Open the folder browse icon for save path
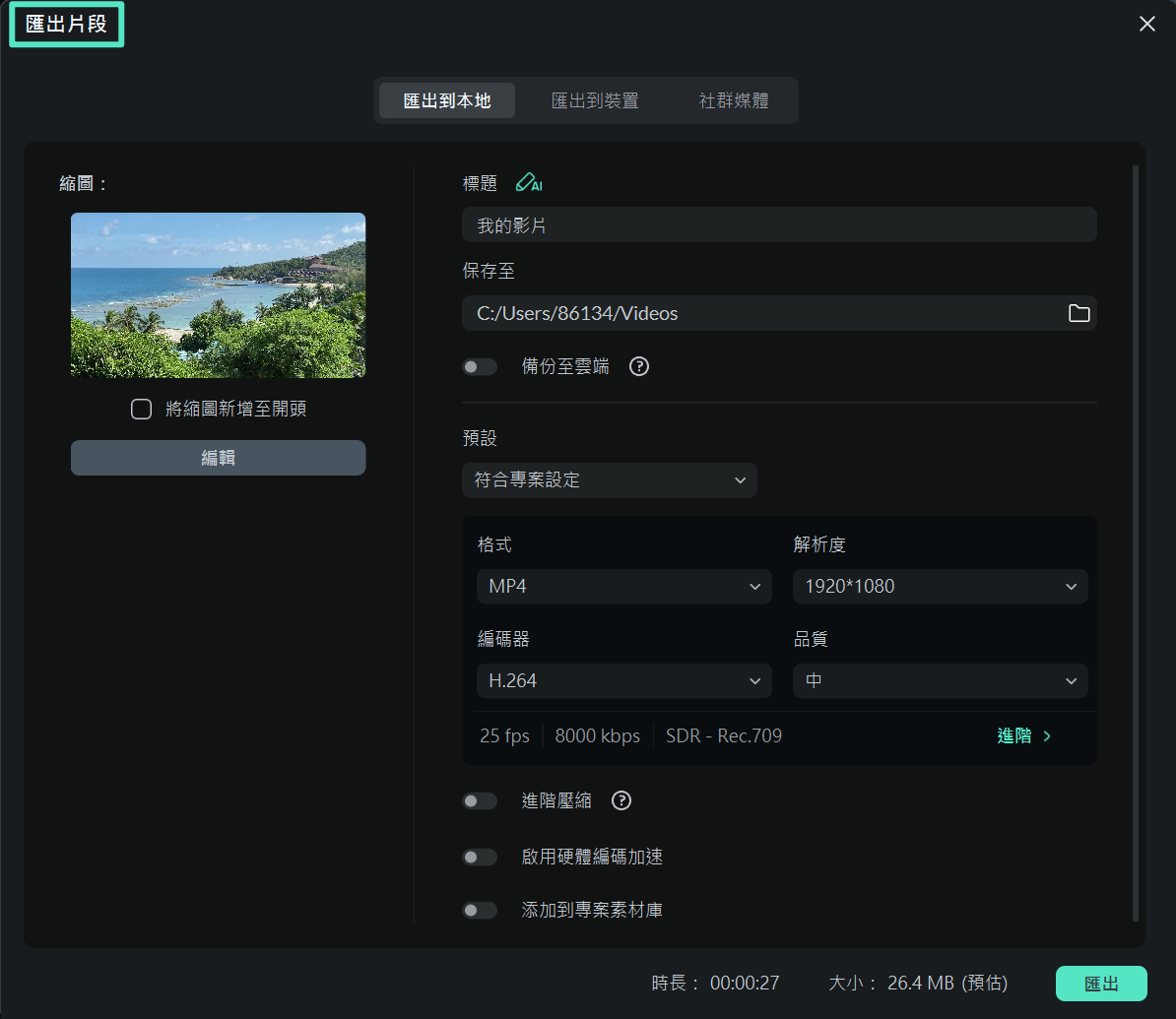This screenshot has height=1019, width=1176. tap(1078, 313)
